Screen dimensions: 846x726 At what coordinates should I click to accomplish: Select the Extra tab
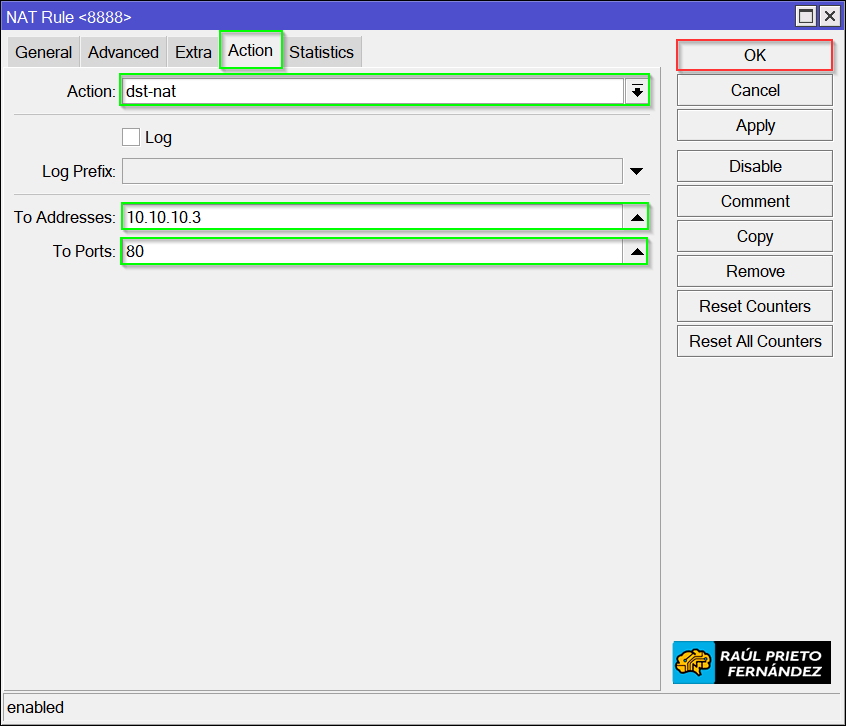coord(193,53)
